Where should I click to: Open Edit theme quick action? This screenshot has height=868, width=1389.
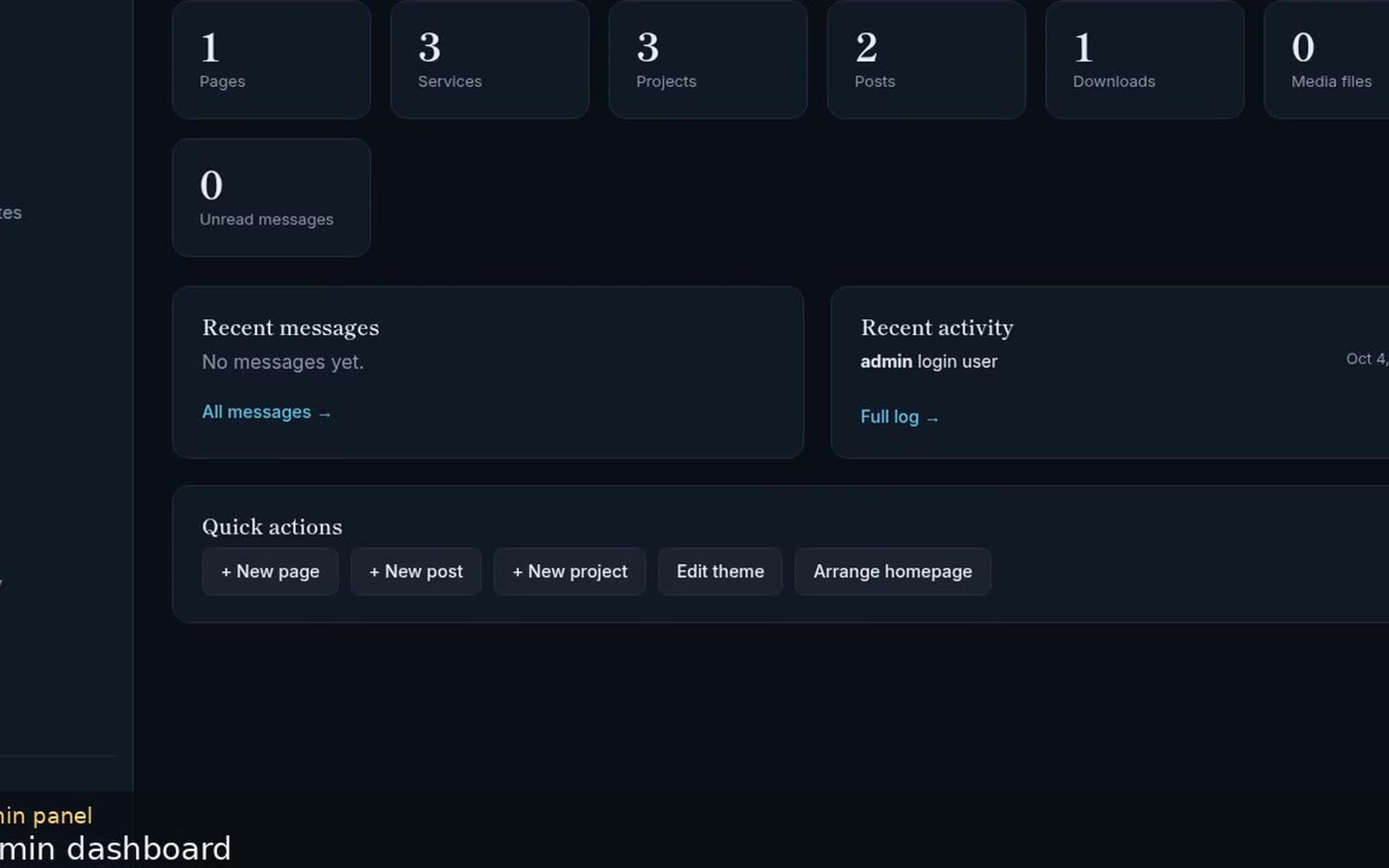[x=720, y=571]
